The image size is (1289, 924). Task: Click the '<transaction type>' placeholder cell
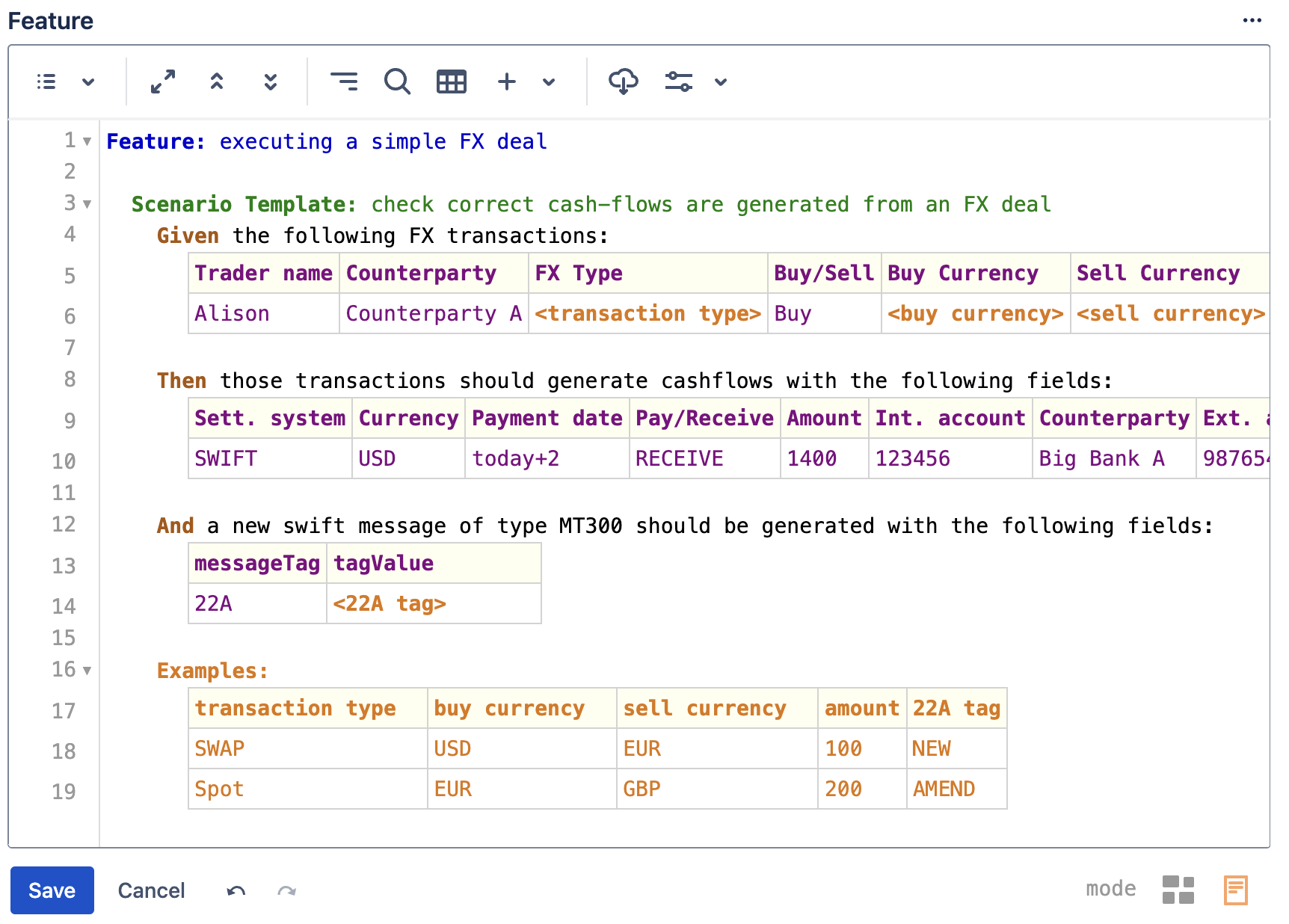coord(648,313)
